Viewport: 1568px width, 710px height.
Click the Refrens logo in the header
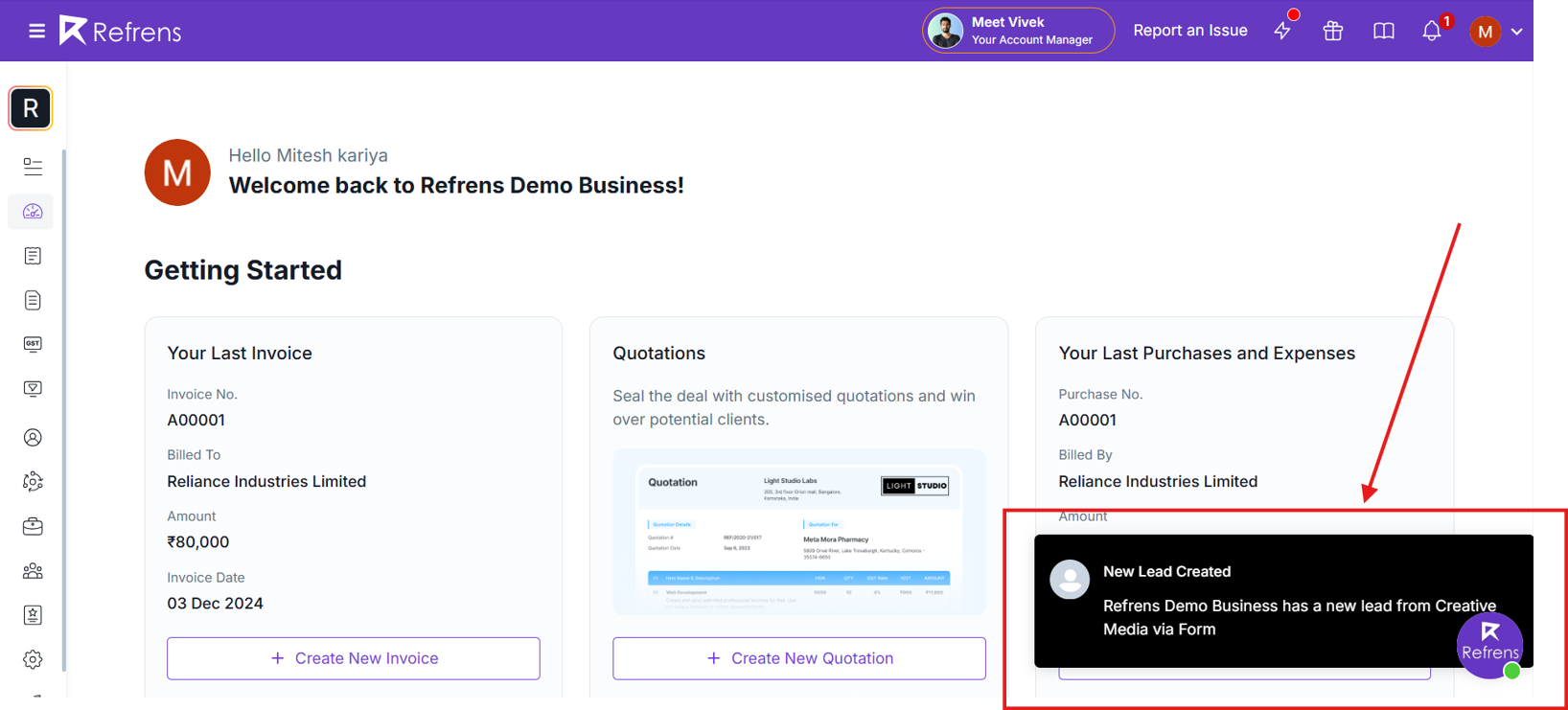tap(120, 31)
